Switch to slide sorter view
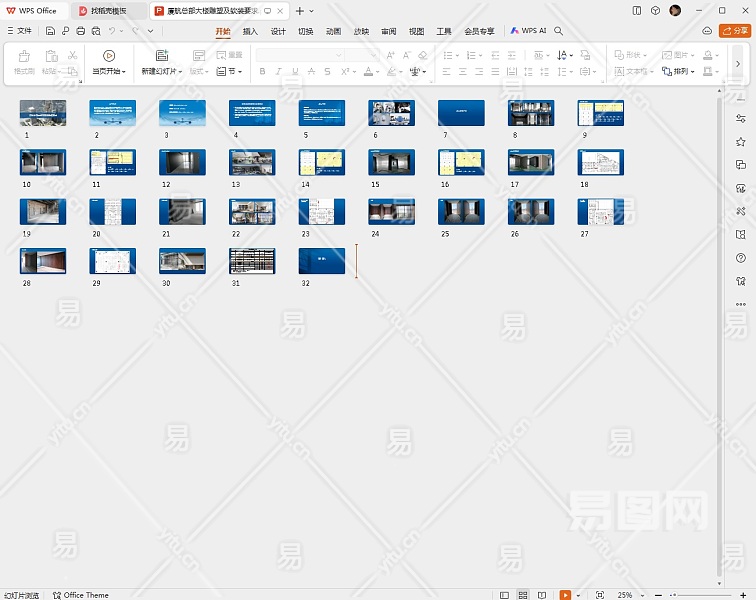The image size is (756, 600). [x=522, y=595]
